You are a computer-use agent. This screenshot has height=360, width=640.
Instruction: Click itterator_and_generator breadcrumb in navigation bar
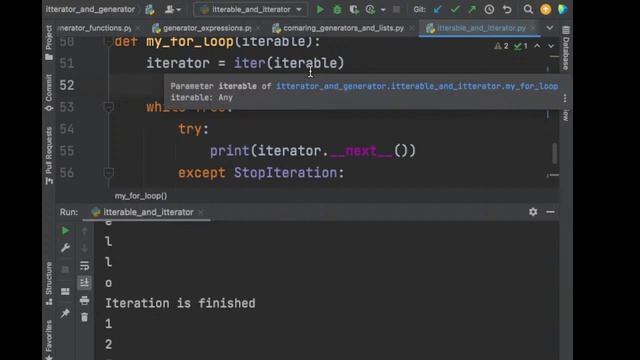(90, 9)
